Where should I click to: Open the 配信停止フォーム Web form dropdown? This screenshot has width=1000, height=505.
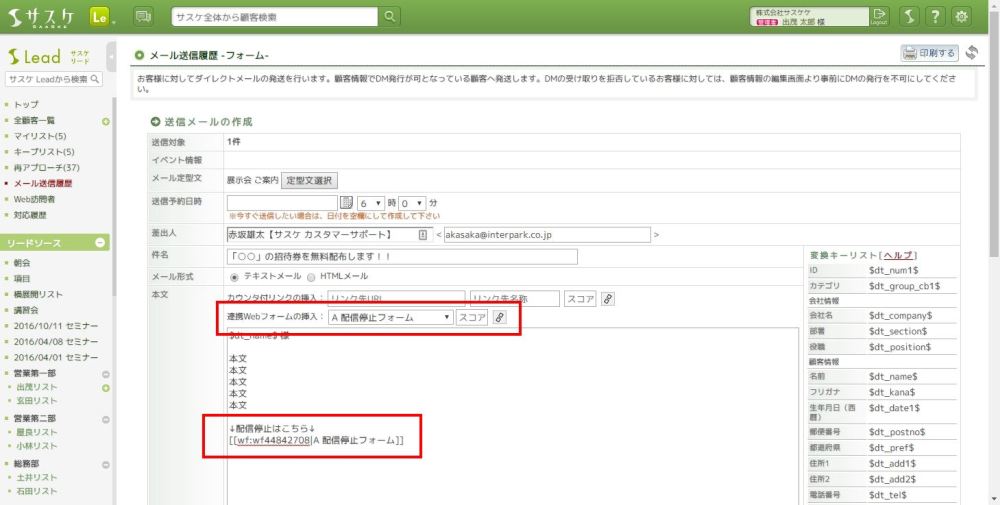[x=390, y=317]
